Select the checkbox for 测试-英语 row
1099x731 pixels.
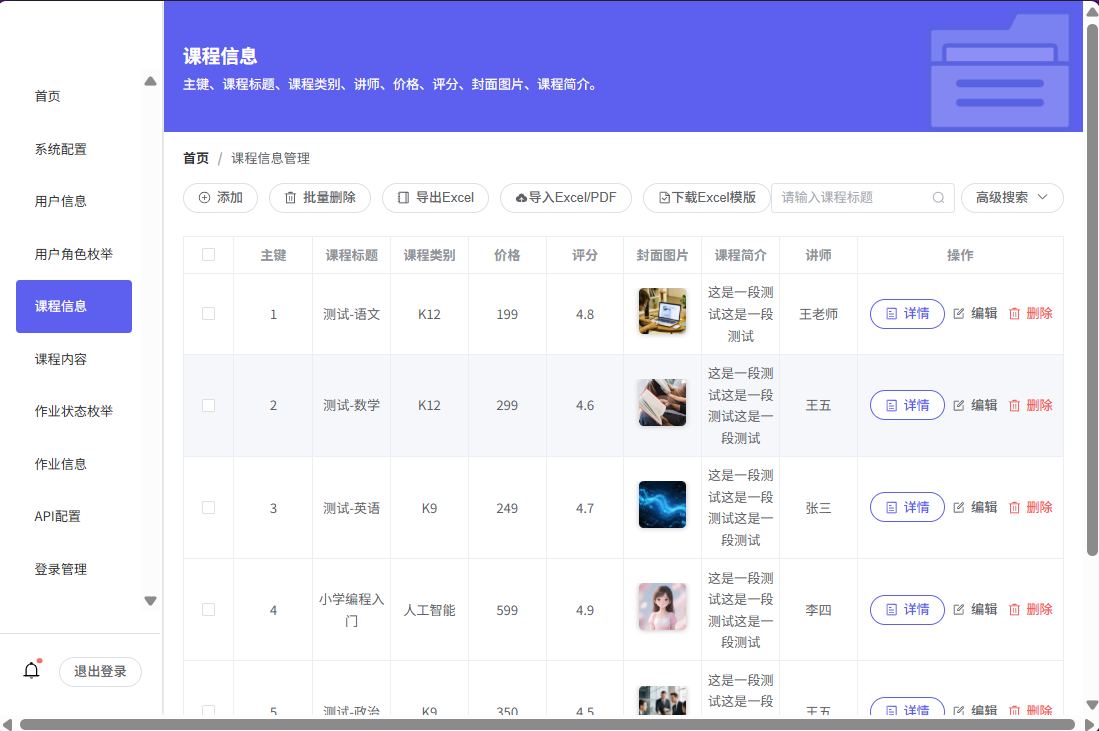coord(208,508)
